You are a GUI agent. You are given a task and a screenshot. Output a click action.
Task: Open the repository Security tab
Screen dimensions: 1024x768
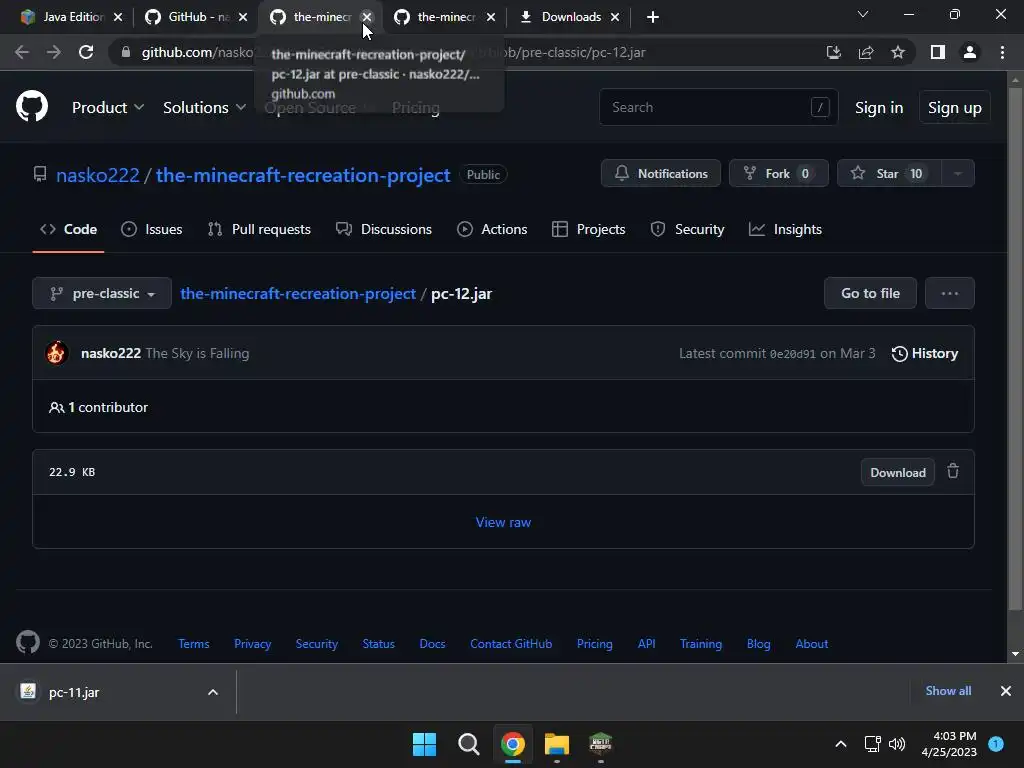click(687, 229)
